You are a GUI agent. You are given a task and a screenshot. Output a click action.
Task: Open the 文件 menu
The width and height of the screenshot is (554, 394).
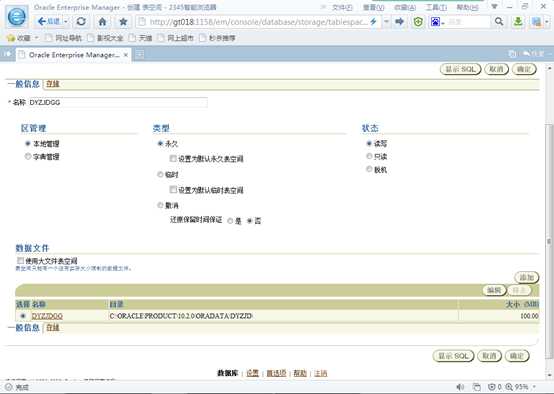(x=342, y=7)
